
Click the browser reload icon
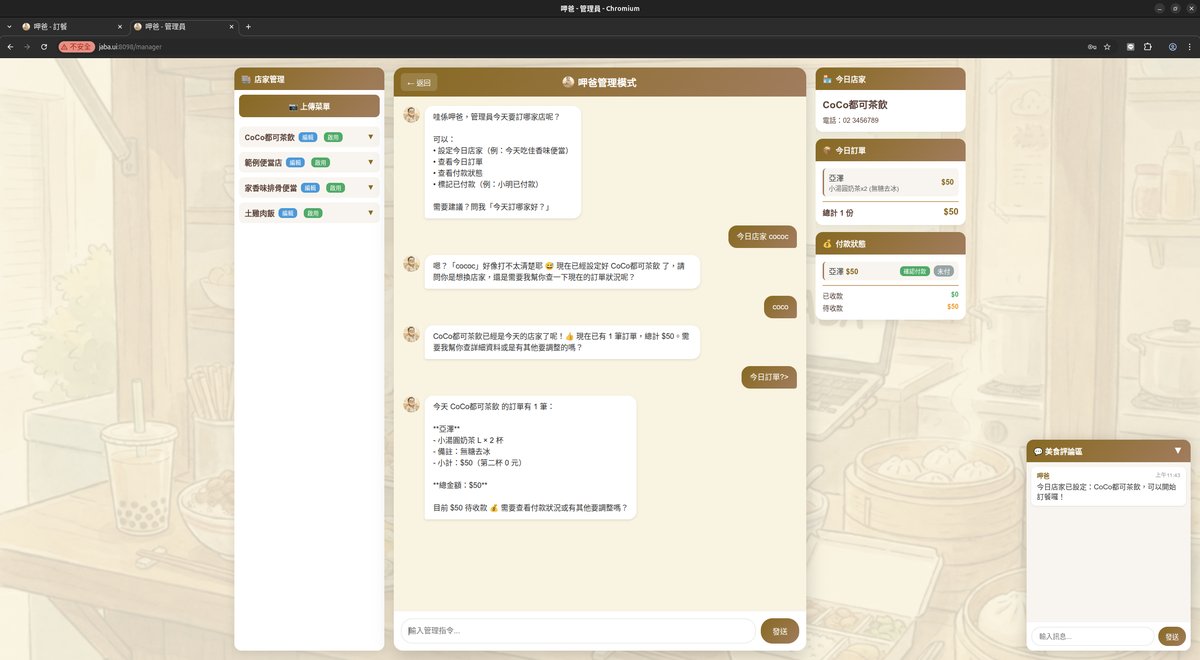click(43, 47)
